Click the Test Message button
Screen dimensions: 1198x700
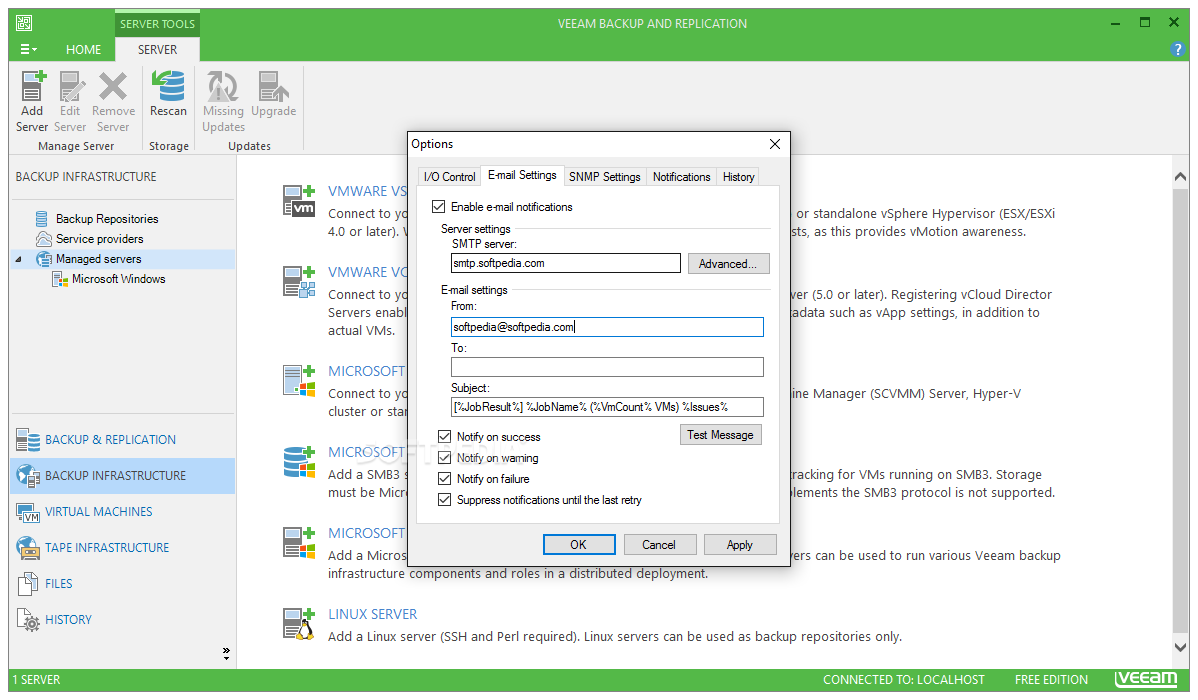coord(720,435)
